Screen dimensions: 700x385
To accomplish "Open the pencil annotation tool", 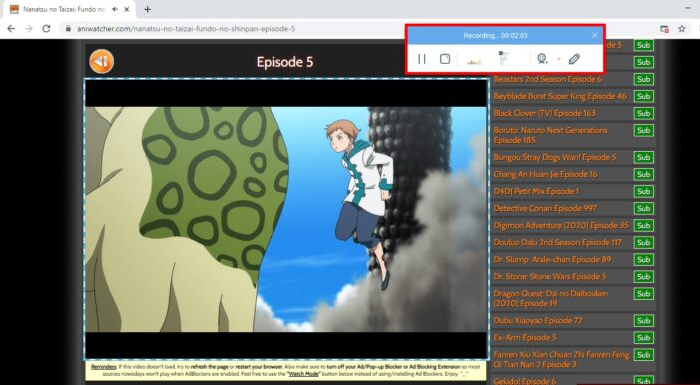I will [x=574, y=59].
